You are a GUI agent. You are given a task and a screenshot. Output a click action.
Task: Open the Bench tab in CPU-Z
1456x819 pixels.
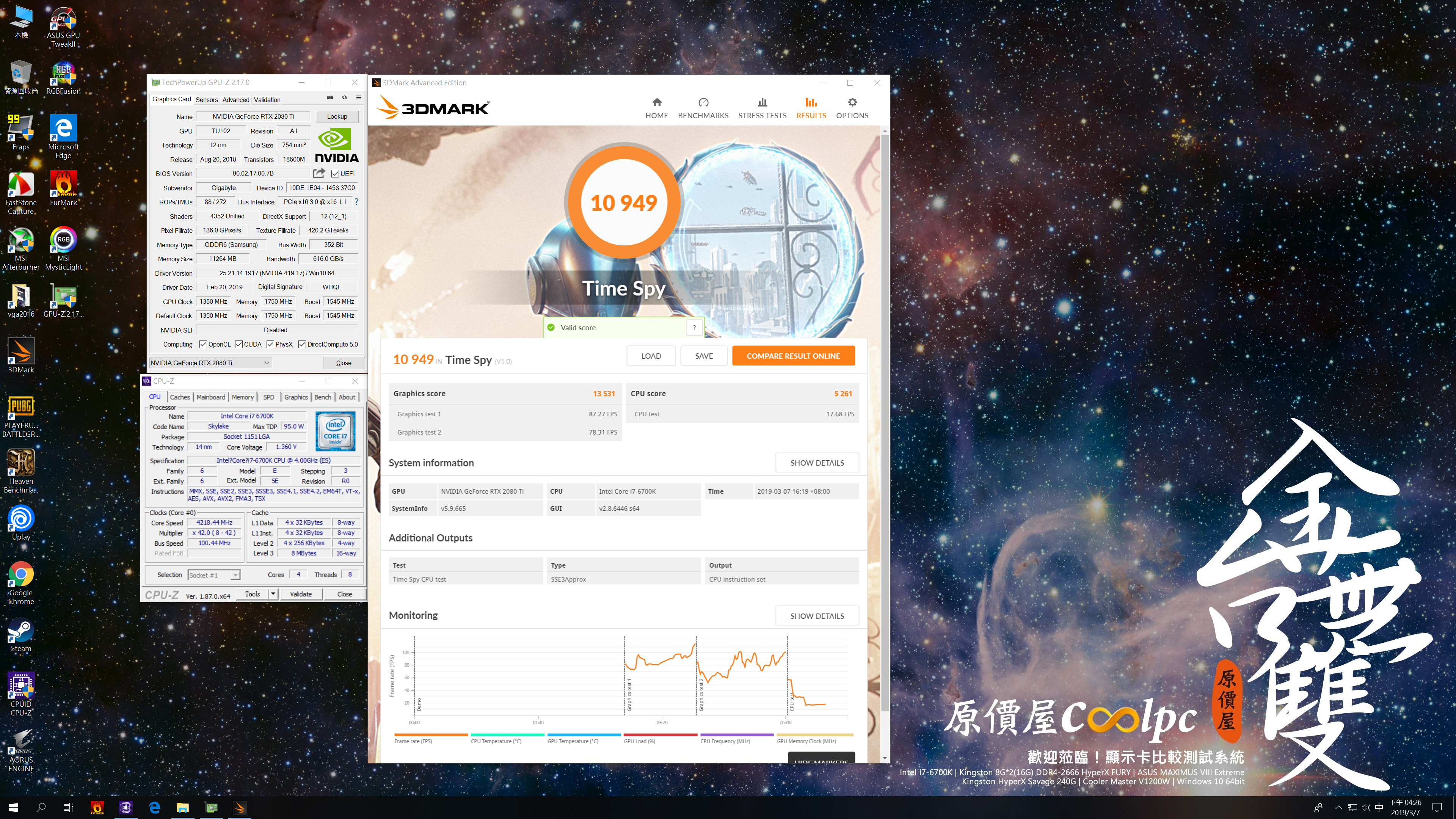click(323, 397)
